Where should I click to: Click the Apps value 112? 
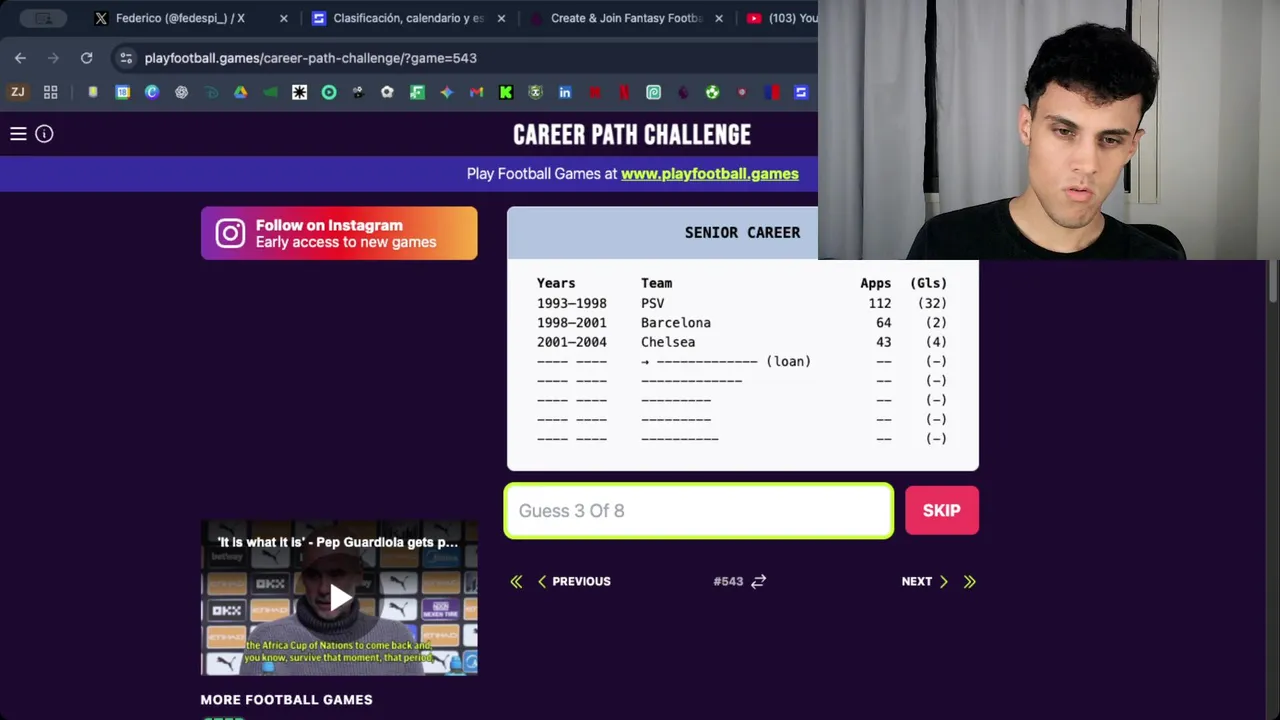(x=879, y=303)
